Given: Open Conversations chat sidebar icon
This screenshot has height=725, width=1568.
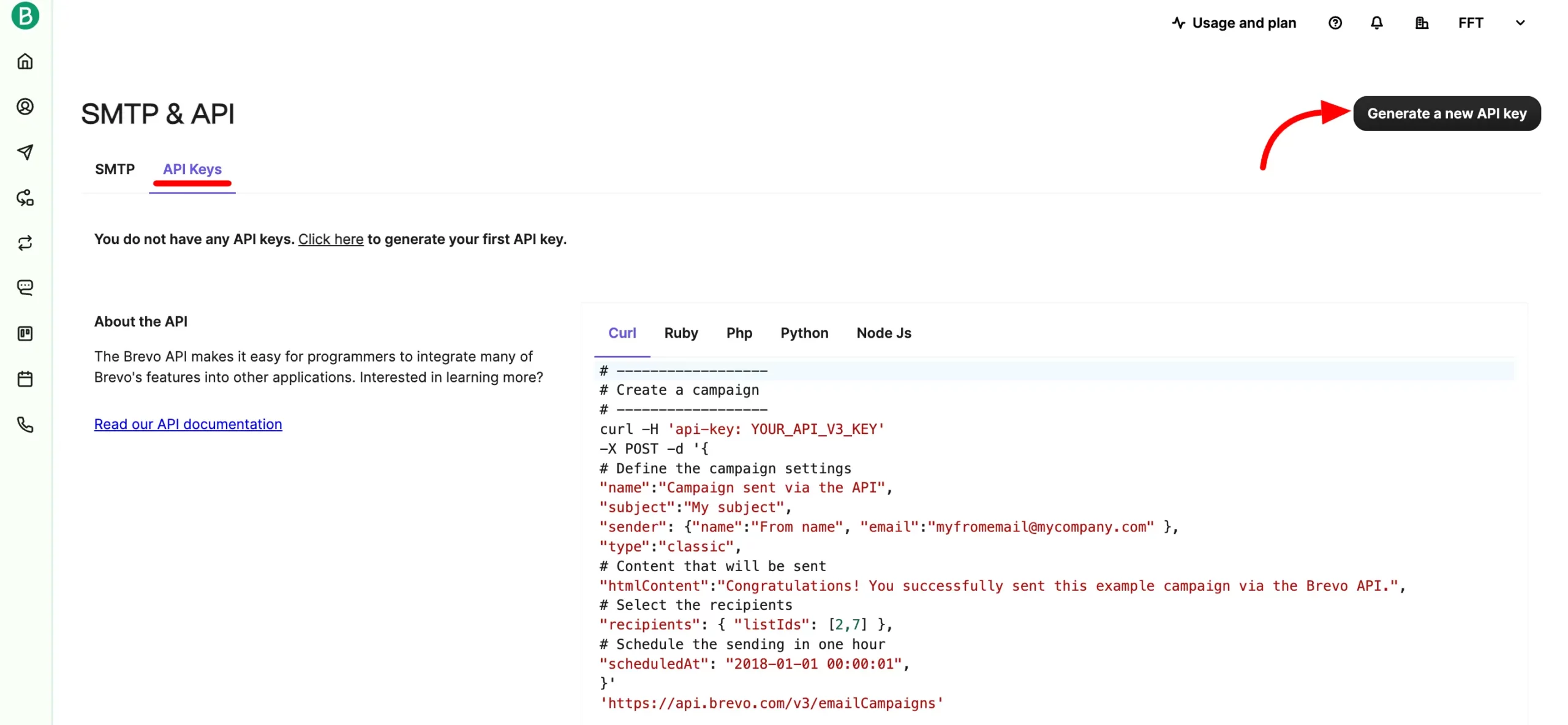Looking at the screenshot, I should 25,287.
